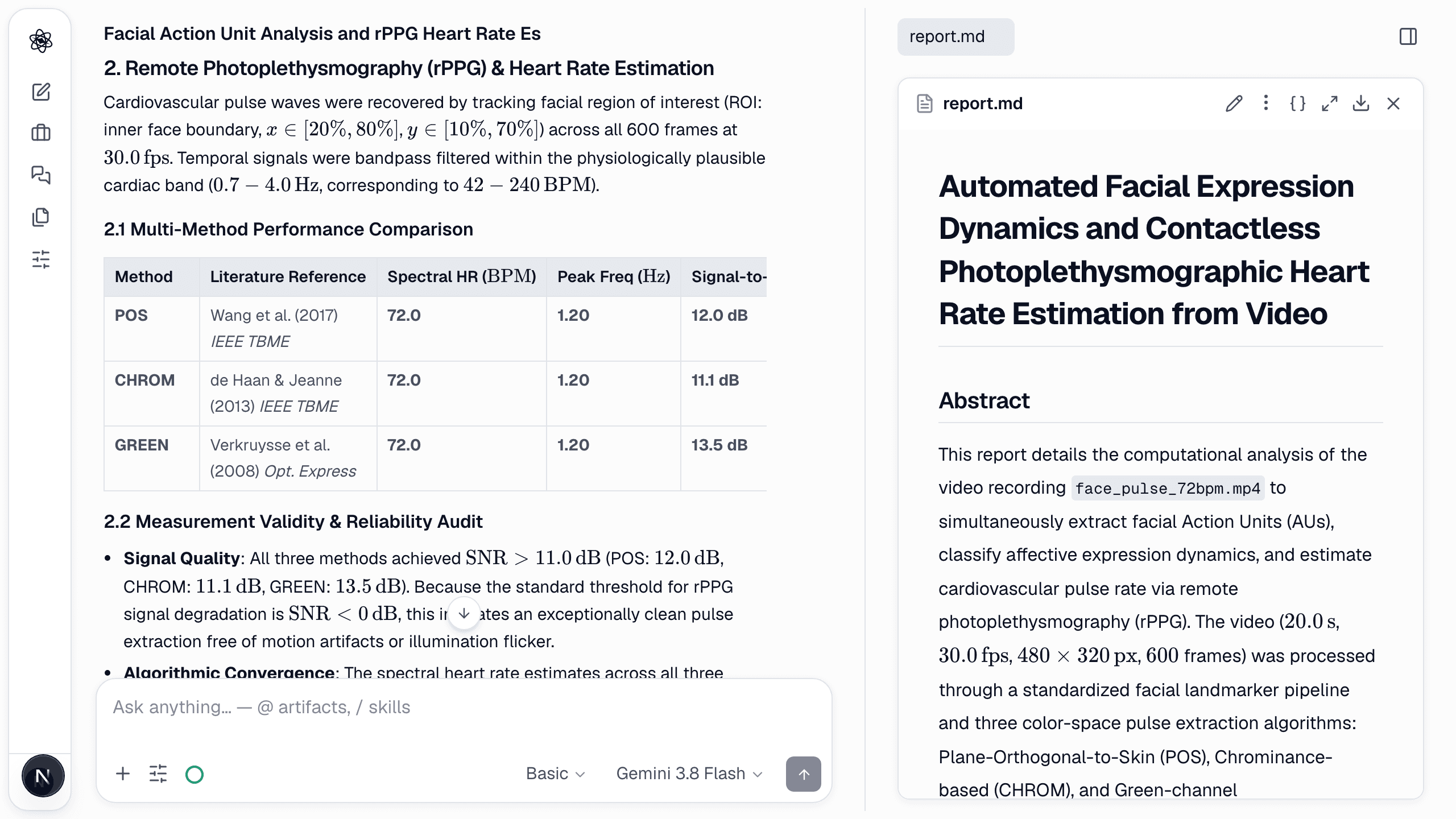Open the copy documents icon in sidebar
This screenshot has width=1456, height=819.
click(x=41, y=217)
